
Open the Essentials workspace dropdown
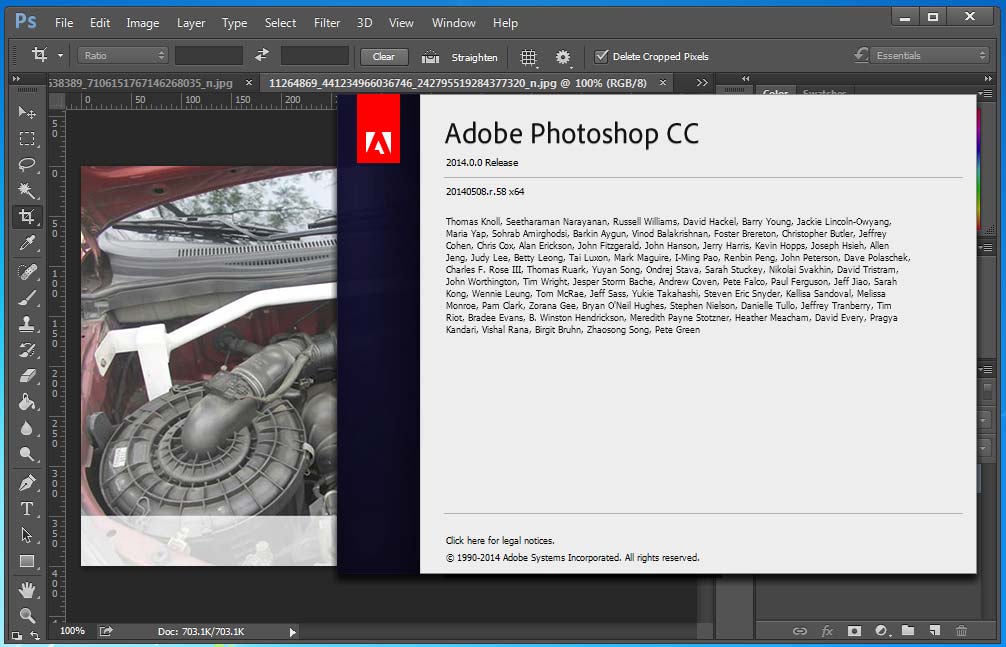(x=929, y=56)
